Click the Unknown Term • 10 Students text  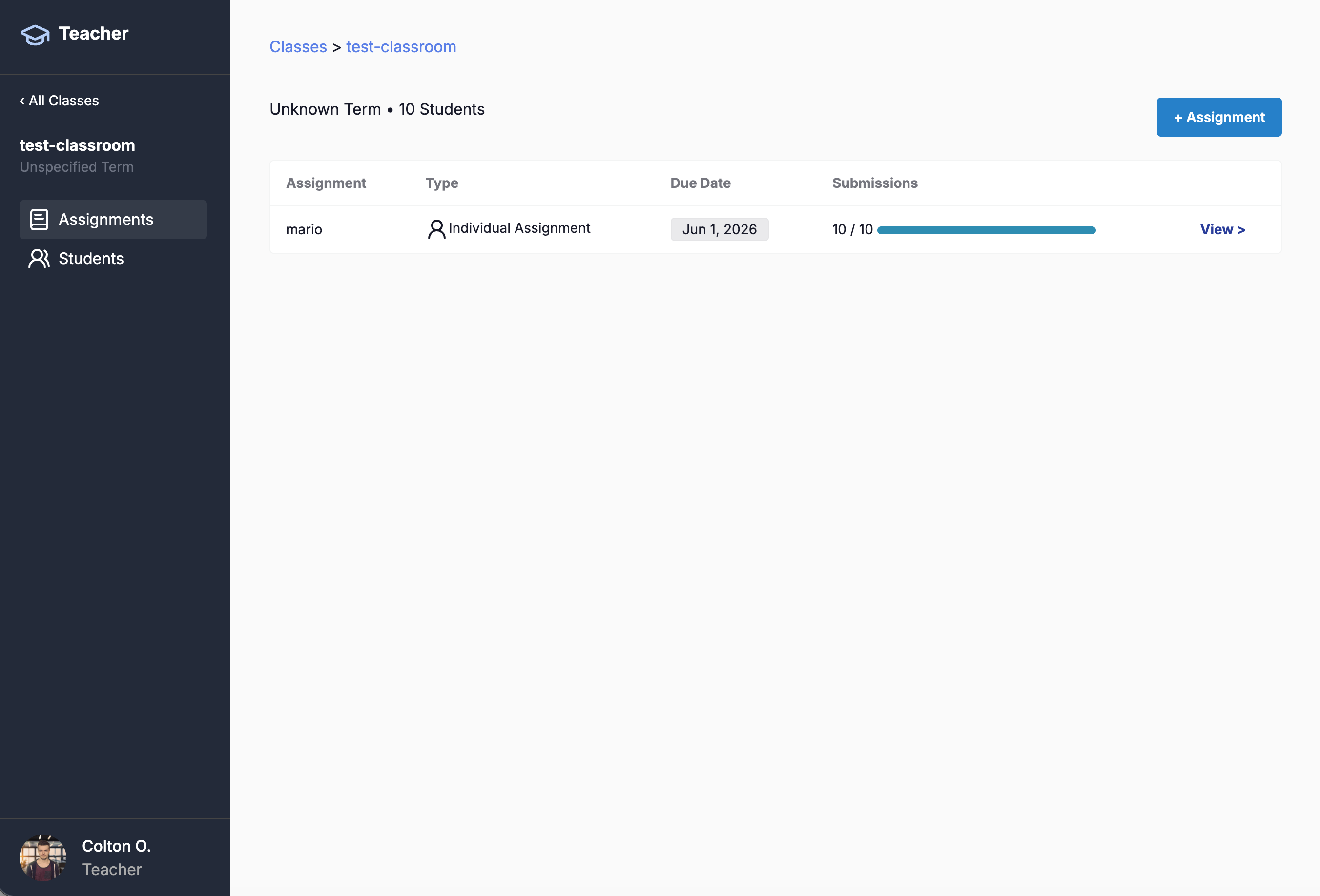tap(377, 109)
